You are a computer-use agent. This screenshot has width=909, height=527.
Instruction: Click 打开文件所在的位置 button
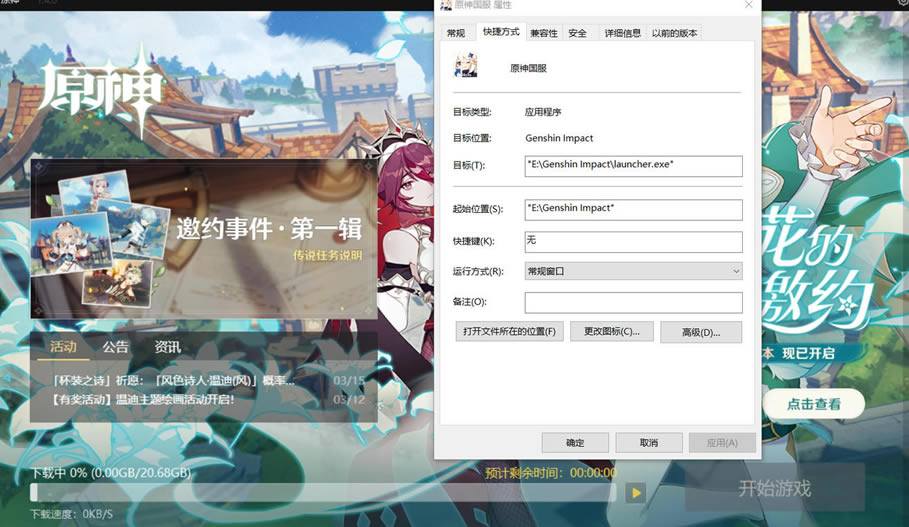click(x=509, y=331)
